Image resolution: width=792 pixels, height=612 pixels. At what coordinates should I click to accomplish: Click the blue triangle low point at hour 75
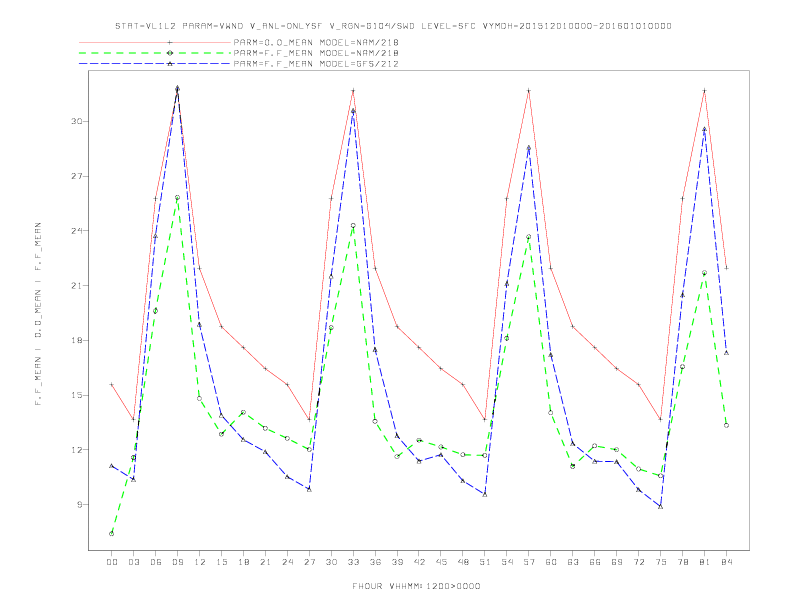point(661,506)
